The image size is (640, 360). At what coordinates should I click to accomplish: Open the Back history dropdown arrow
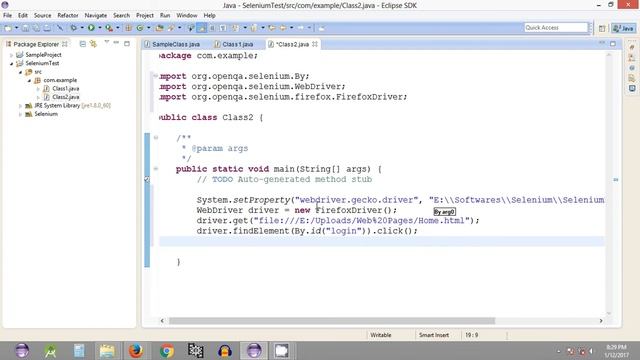[291, 28]
